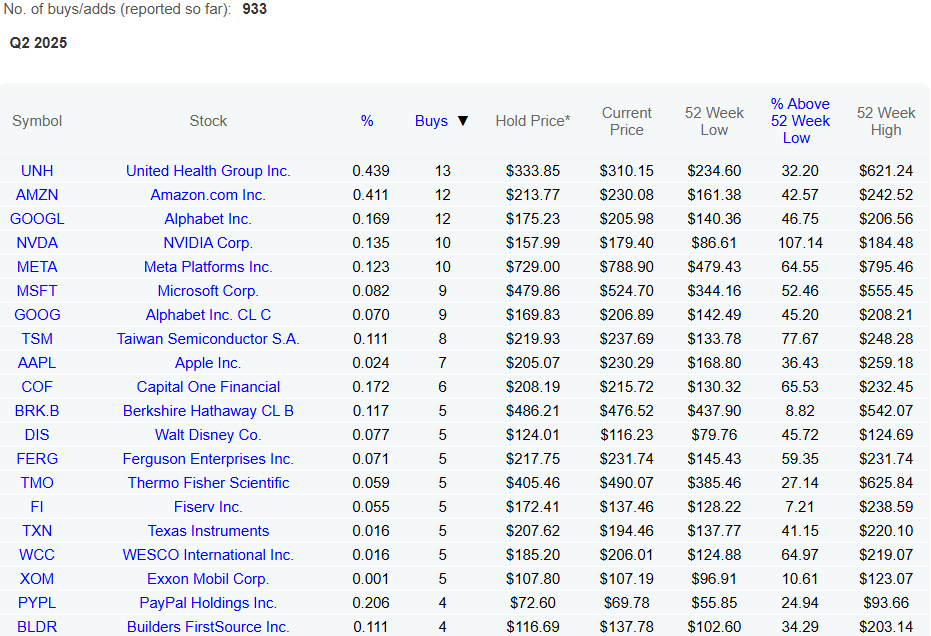The height and width of the screenshot is (636, 931).
Task: Click MSFT 52 week low $344.16
Action: (714, 291)
